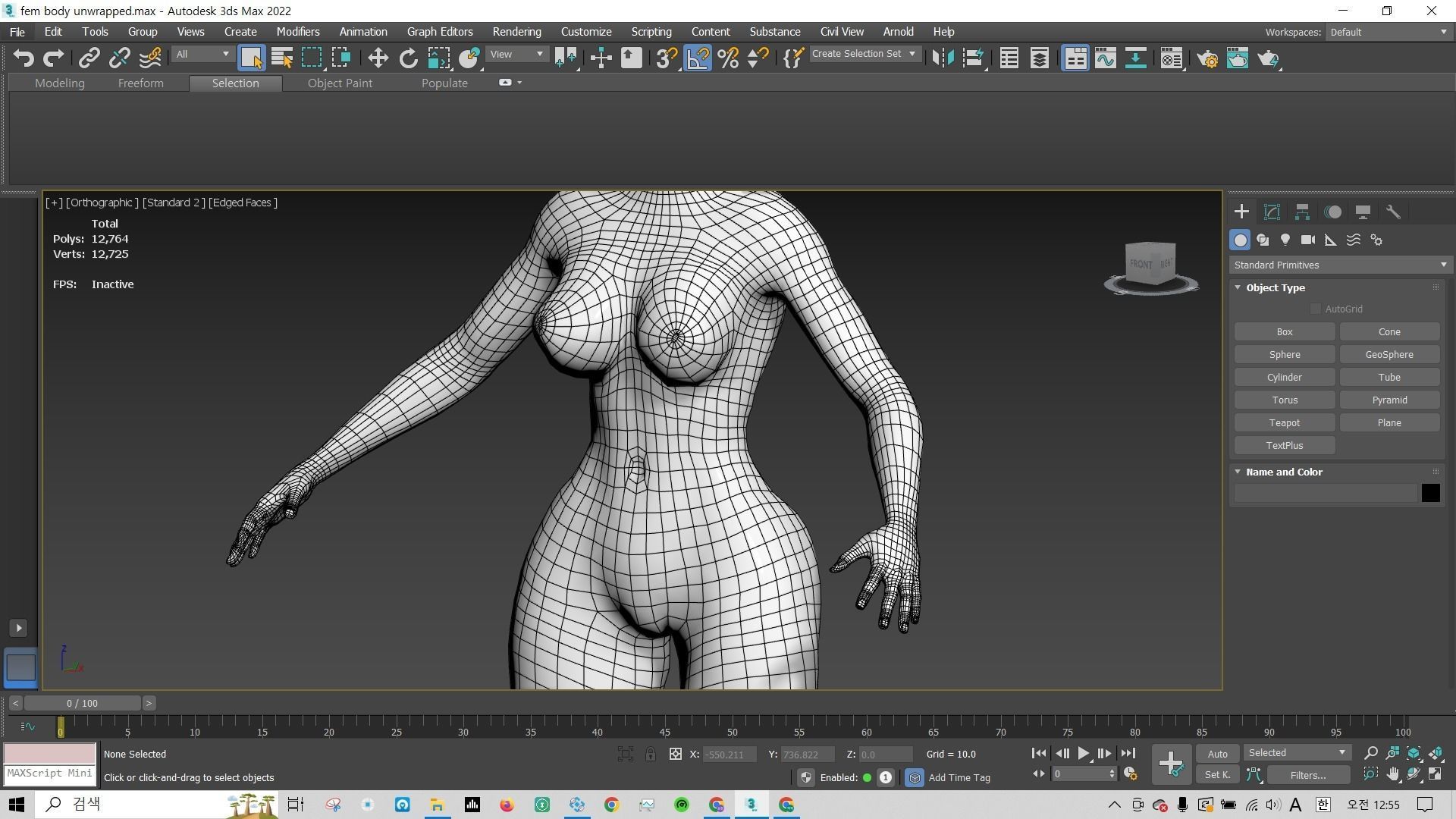Open the Workspaces Default dropdown
This screenshot has width=1456, height=819.
(x=1388, y=32)
